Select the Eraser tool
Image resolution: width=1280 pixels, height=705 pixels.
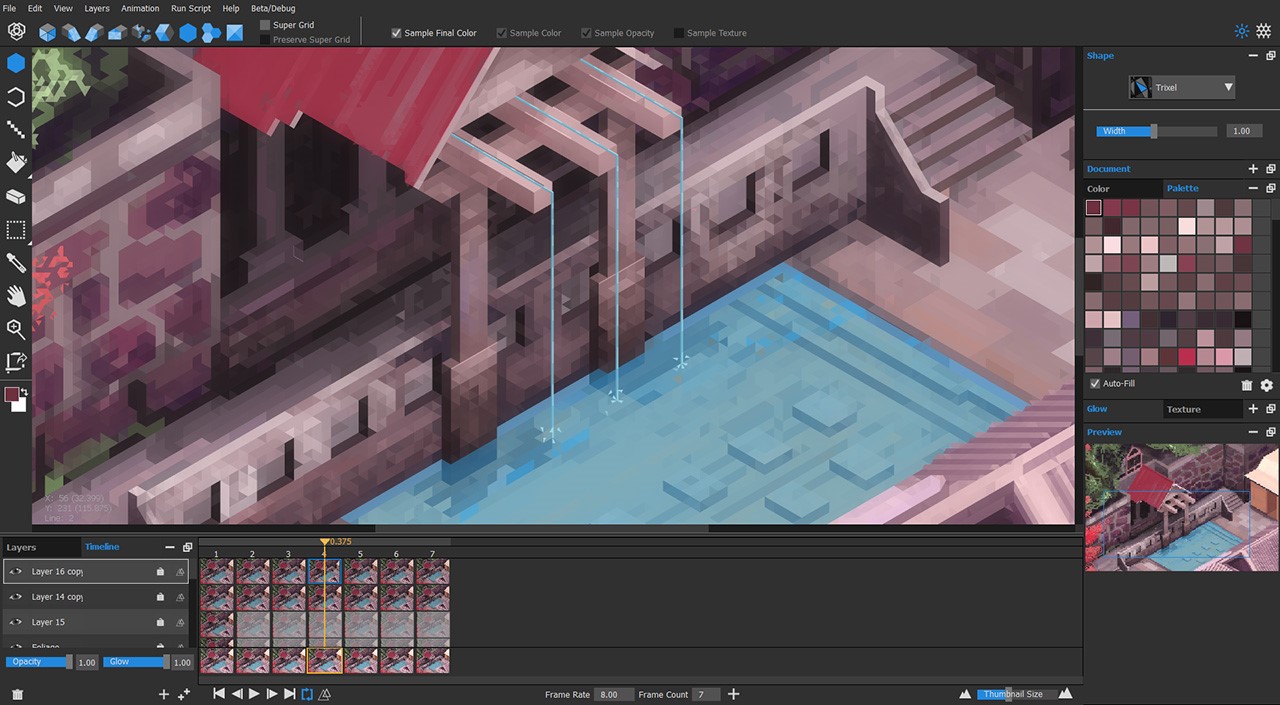pos(16,196)
